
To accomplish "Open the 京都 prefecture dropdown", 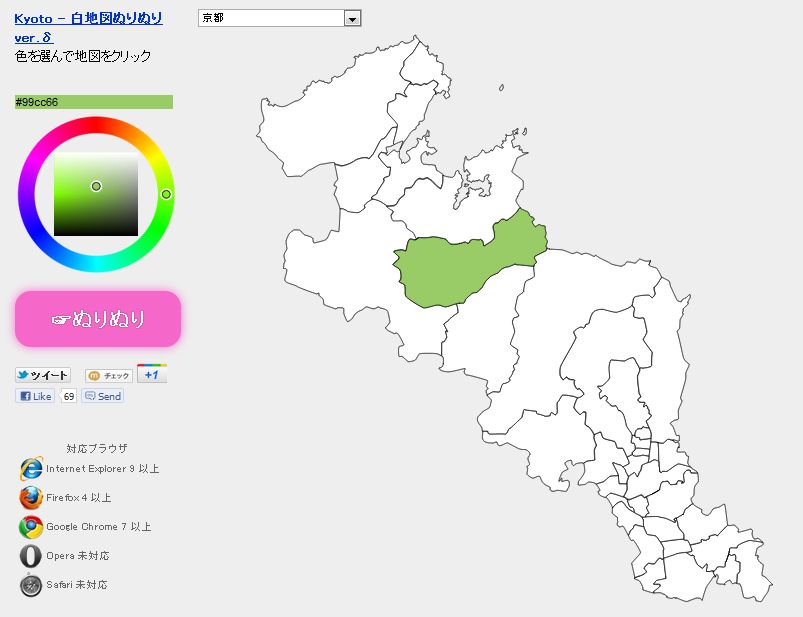I will tap(271, 18).
